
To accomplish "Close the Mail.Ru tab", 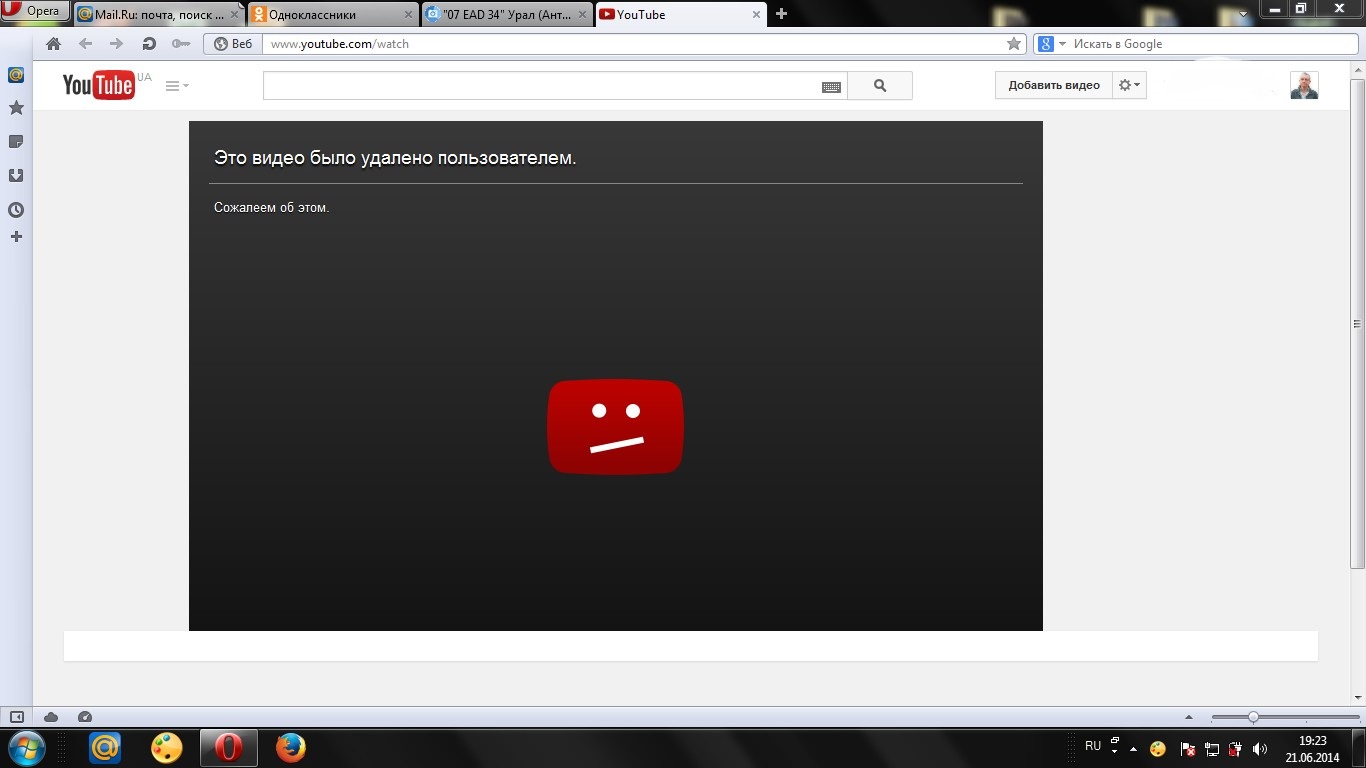I will click(235, 15).
